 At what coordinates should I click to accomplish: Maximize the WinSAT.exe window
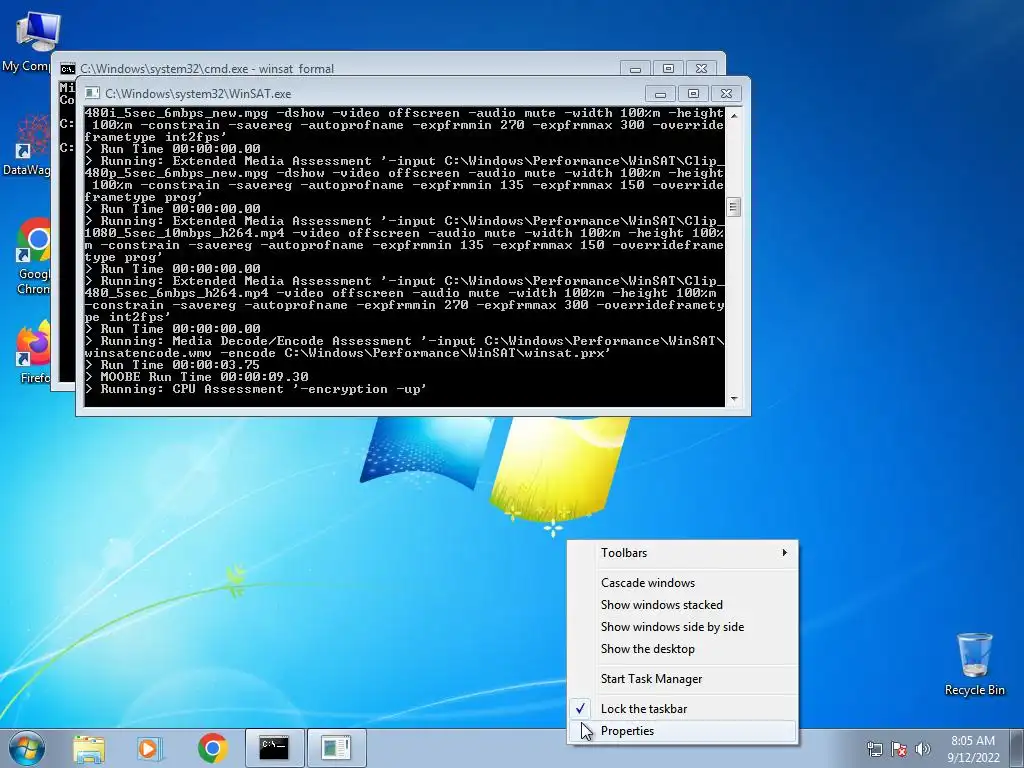pos(694,94)
